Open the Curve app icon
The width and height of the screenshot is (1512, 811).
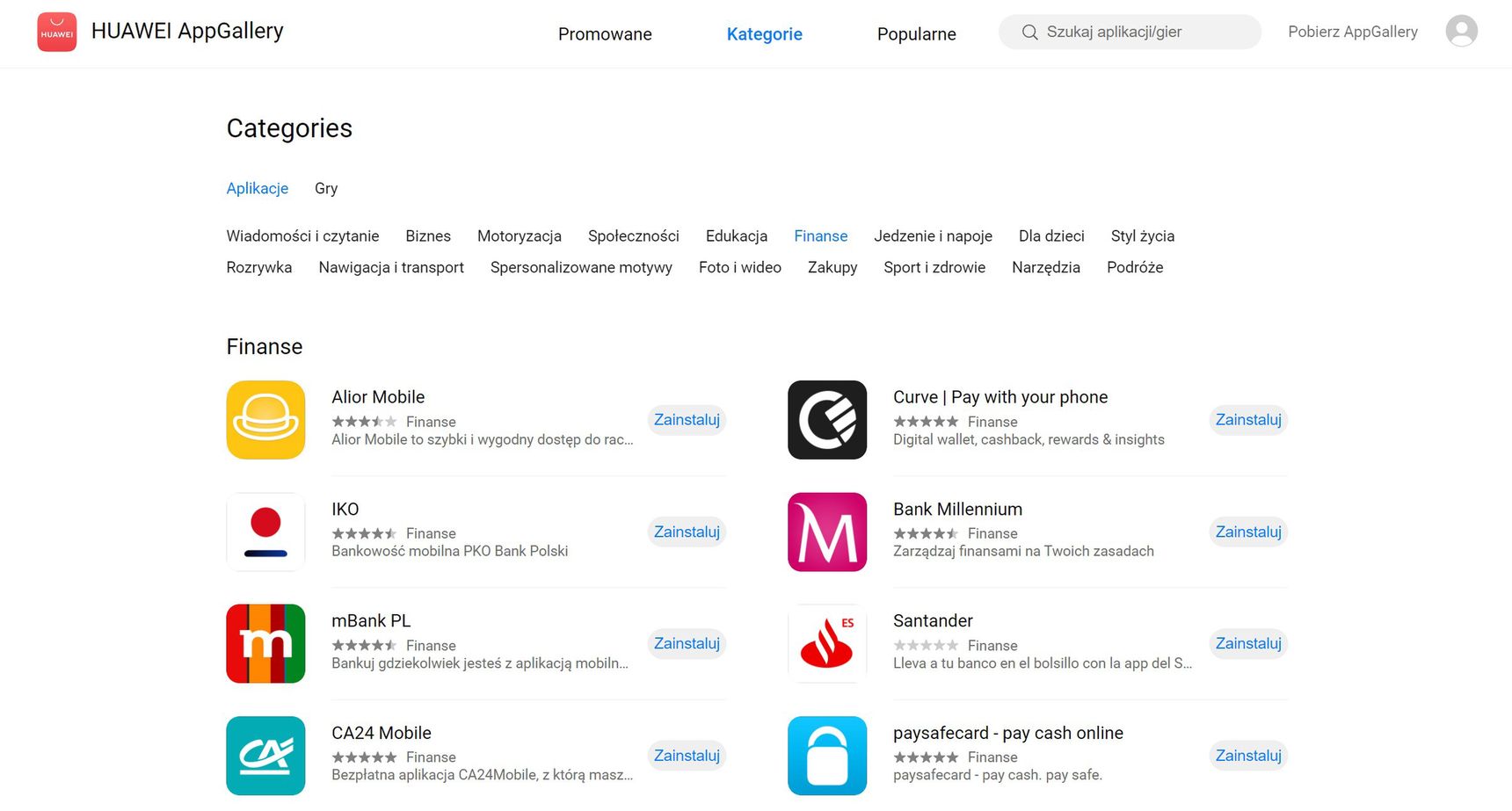pyautogui.click(x=827, y=420)
